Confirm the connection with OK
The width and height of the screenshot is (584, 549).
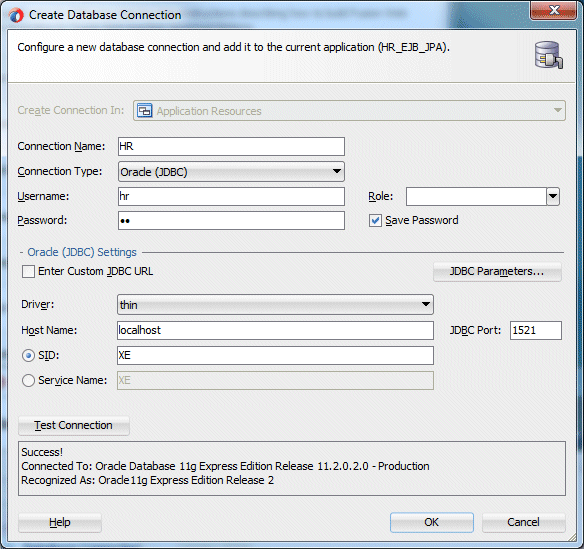click(432, 523)
